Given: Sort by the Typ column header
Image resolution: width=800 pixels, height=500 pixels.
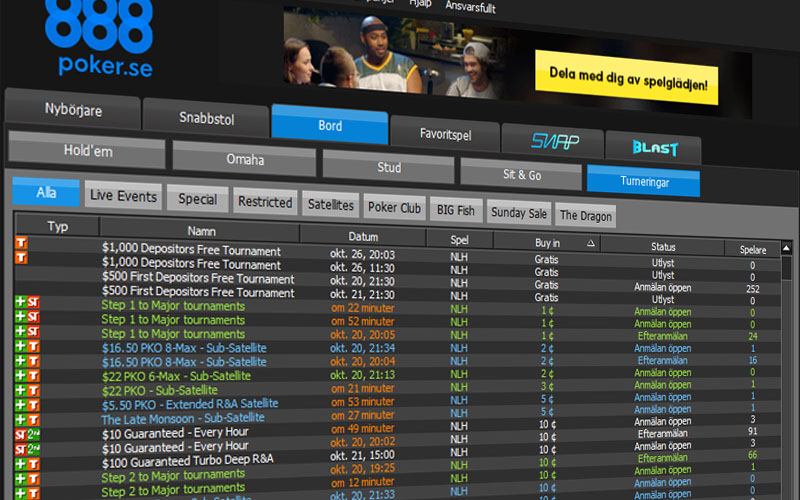Looking at the screenshot, I should point(57,227).
